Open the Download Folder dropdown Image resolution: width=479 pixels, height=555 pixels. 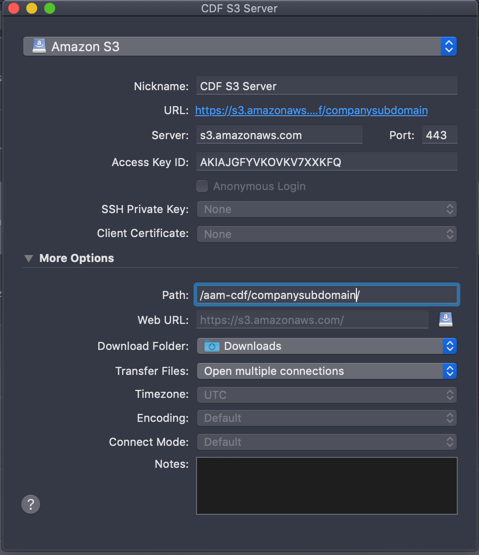(327, 346)
